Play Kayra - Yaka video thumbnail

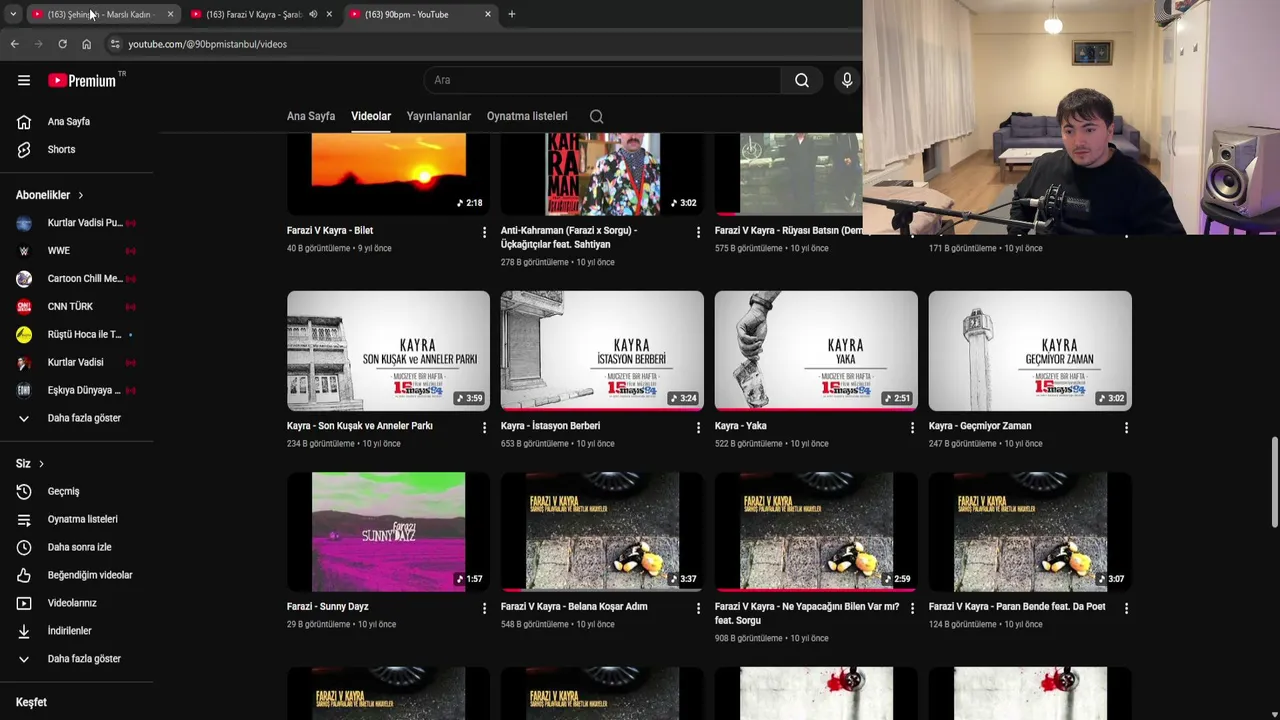(816, 351)
